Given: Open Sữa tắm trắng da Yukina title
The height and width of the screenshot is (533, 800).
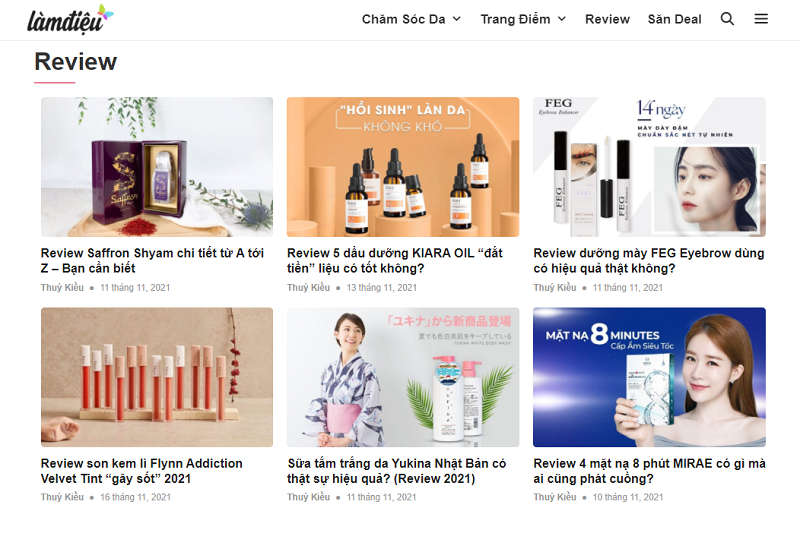Looking at the screenshot, I should pos(396,471).
